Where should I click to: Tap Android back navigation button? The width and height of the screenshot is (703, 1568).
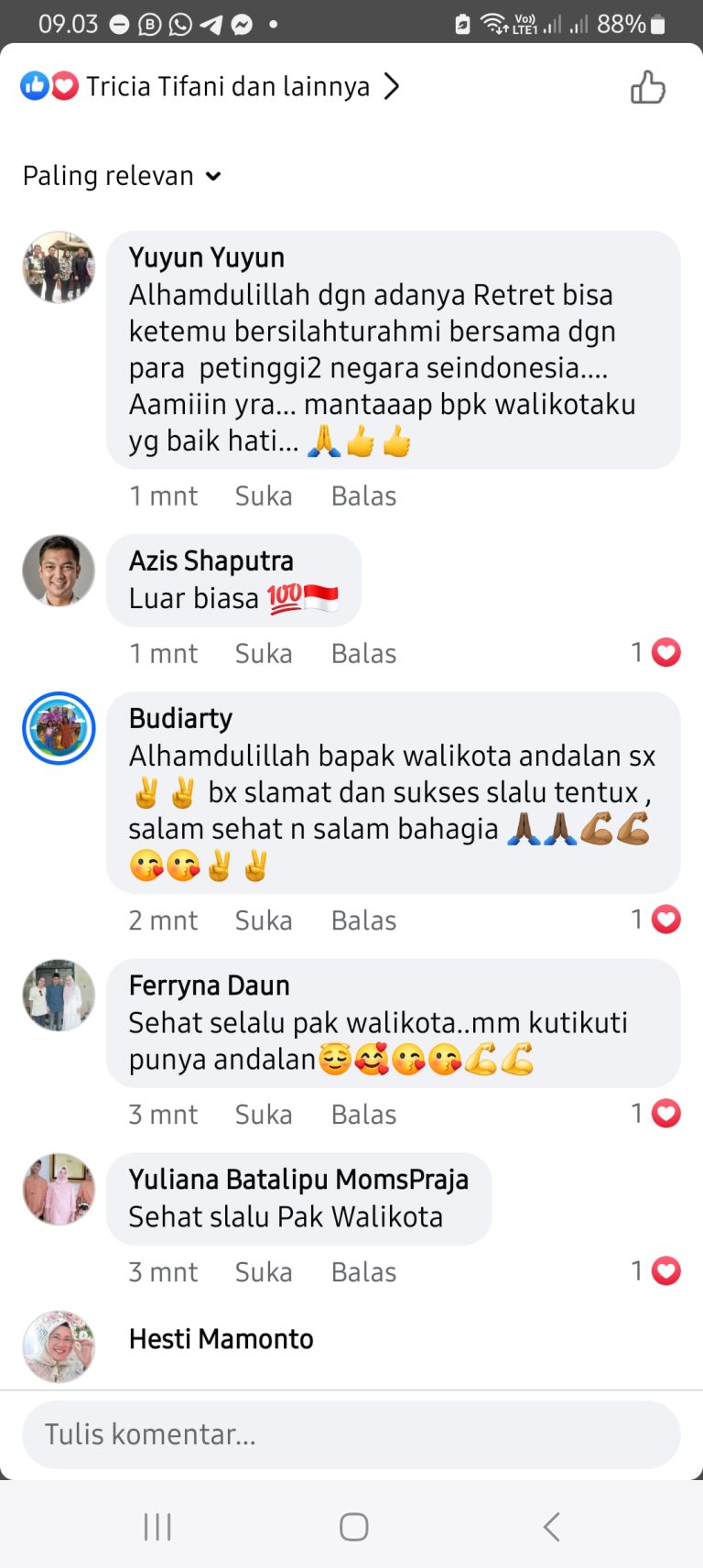tap(551, 1527)
